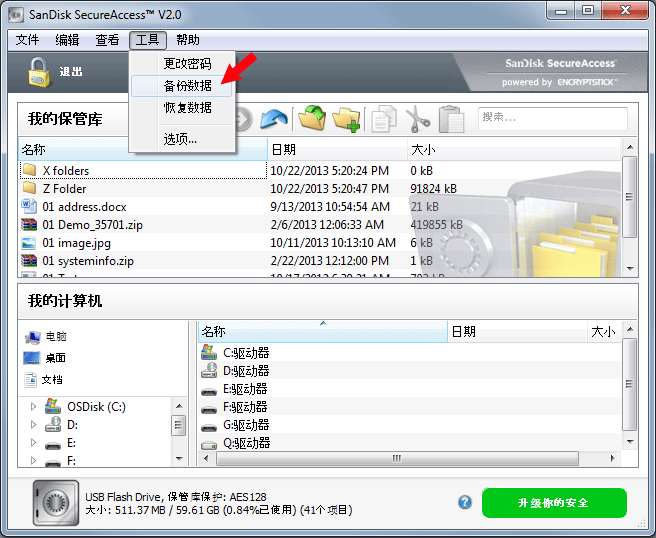Viewport: 656px width, 538px height.
Task: Choose 恢复数据 in the open menu
Action: click(x=187, y=107)
